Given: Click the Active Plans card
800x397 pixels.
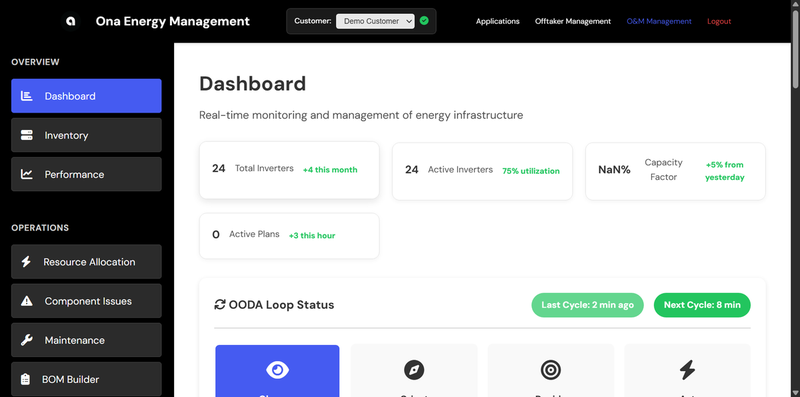Looking at the screenshot, I should point(289,236).
